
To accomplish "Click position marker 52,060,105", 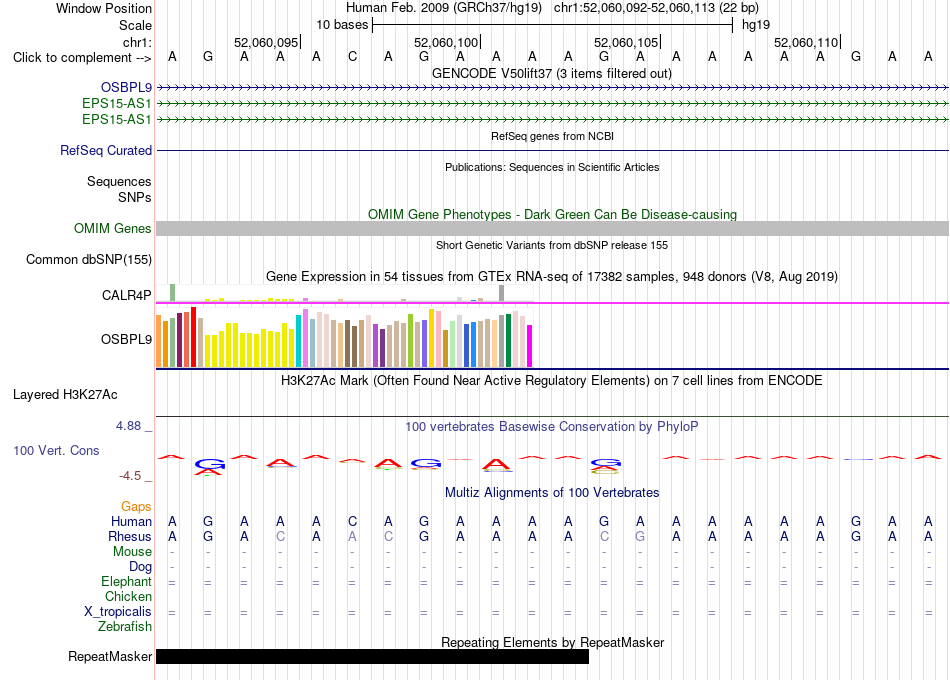I will pos(626,42).
